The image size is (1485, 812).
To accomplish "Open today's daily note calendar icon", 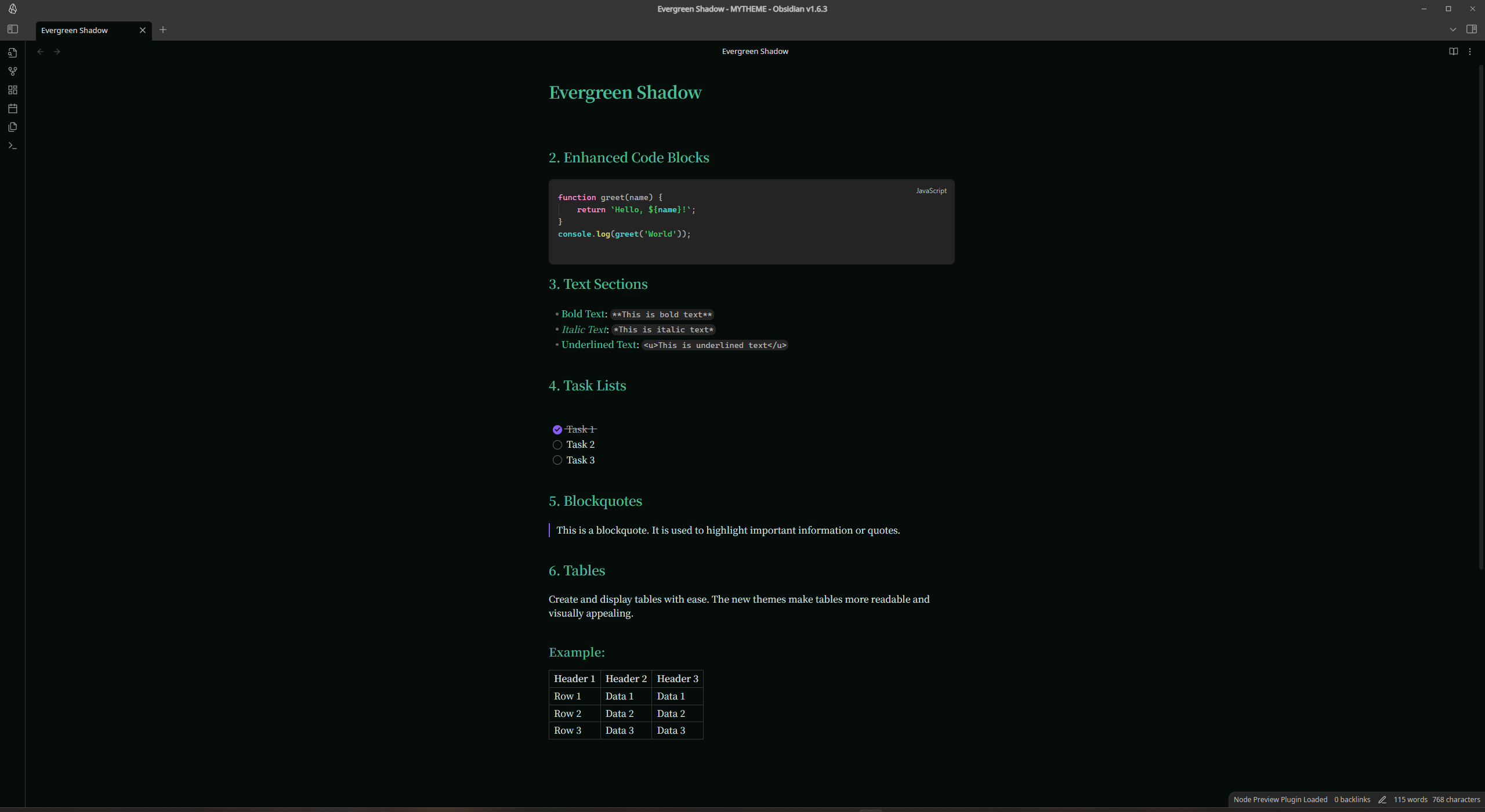I will click(13, 108).
